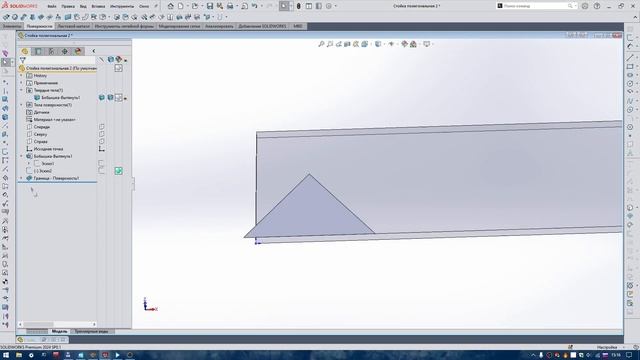This screenshot has height=360, width=640.
Task: Open Options via the gear icon
Action: [x=329, y=6]
